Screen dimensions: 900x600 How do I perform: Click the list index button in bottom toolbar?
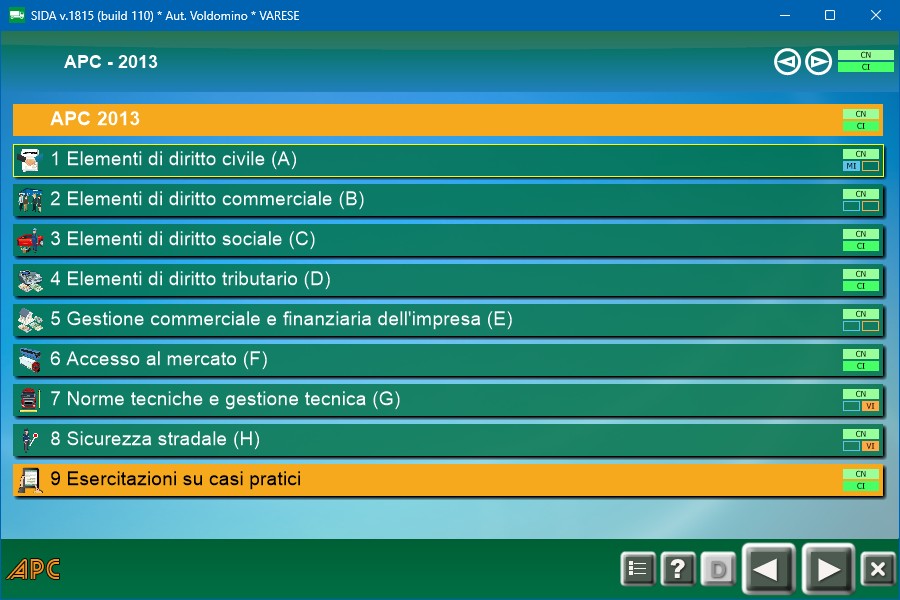coord(637,569)
